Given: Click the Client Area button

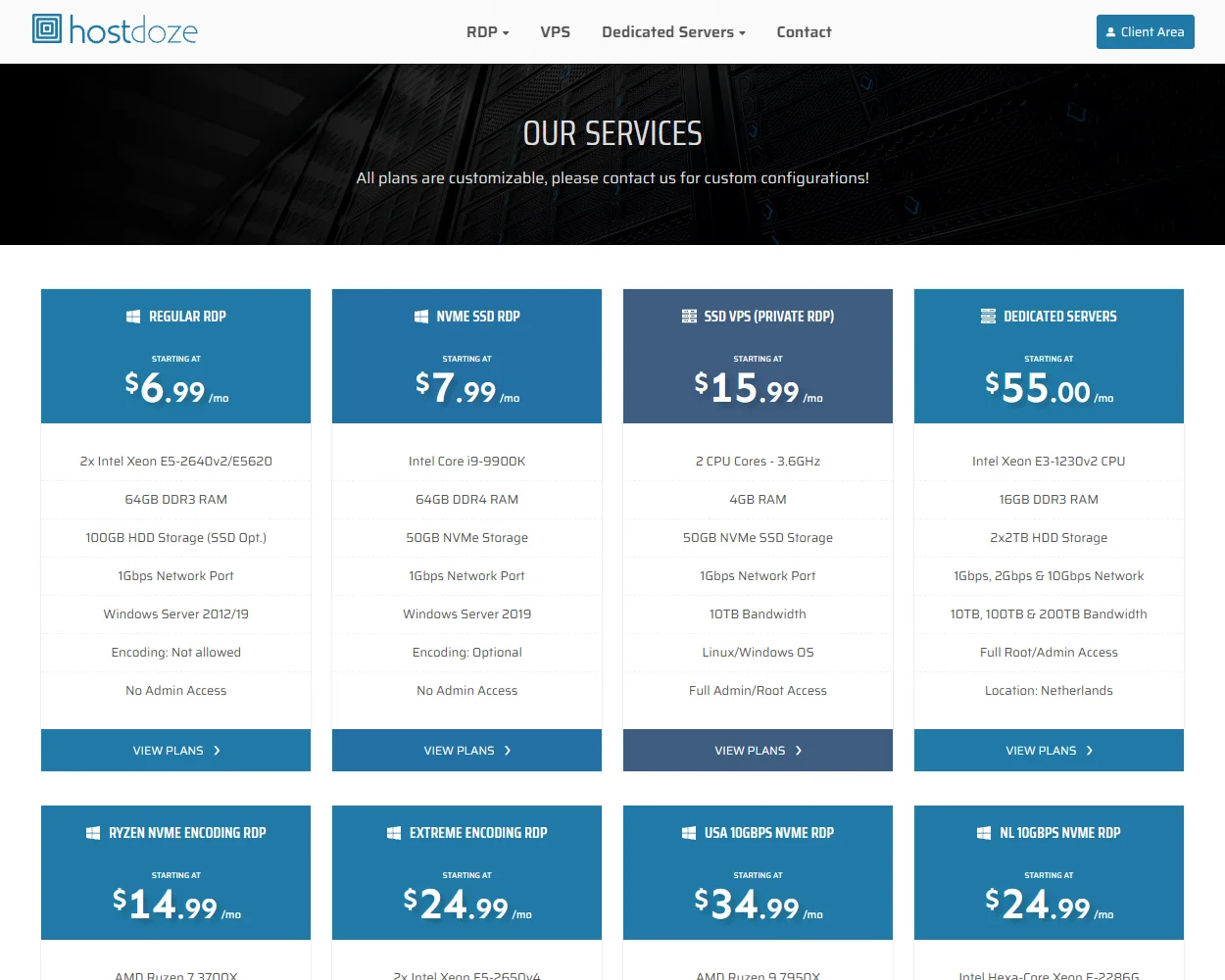Looking at the screenshot, I should [x=1145, y=31].
